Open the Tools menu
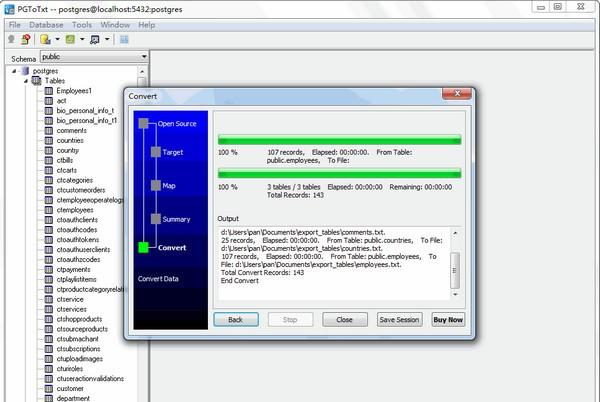 click(82, 24)
